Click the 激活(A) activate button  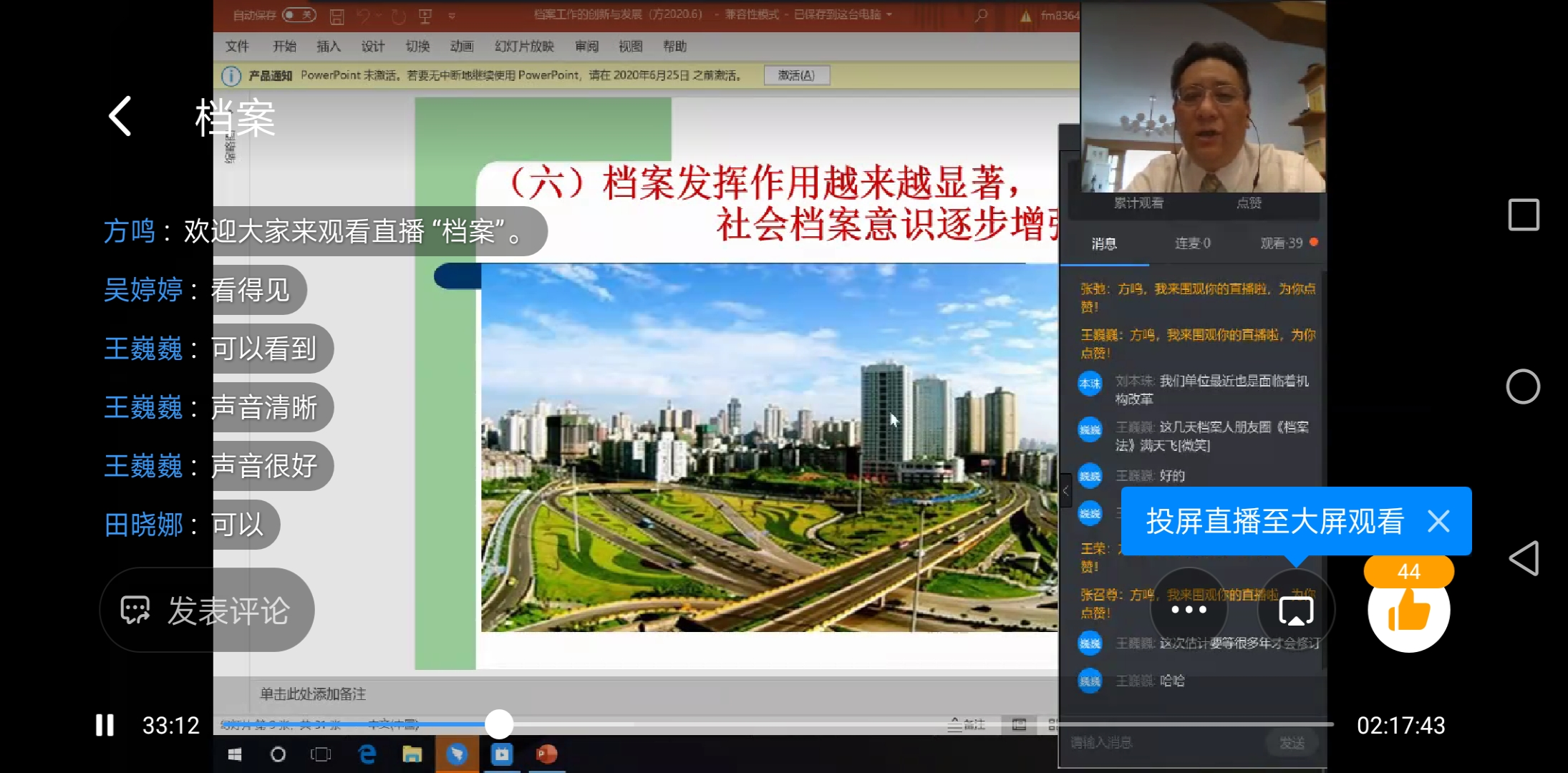coord(797,75)
